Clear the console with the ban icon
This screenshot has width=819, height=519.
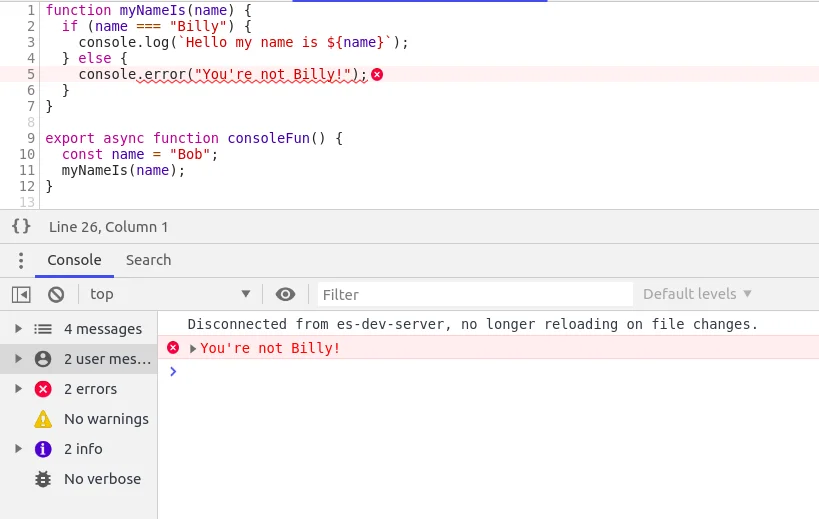click(56, 294)
